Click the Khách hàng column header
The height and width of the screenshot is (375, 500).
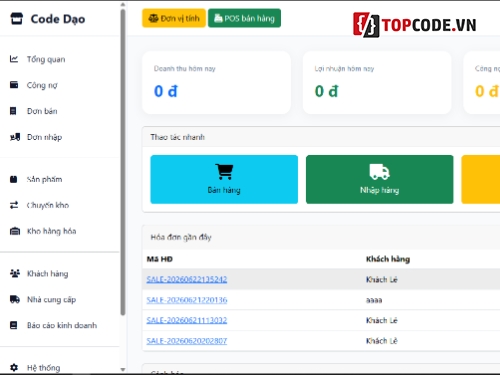click(x=388, y=259)
